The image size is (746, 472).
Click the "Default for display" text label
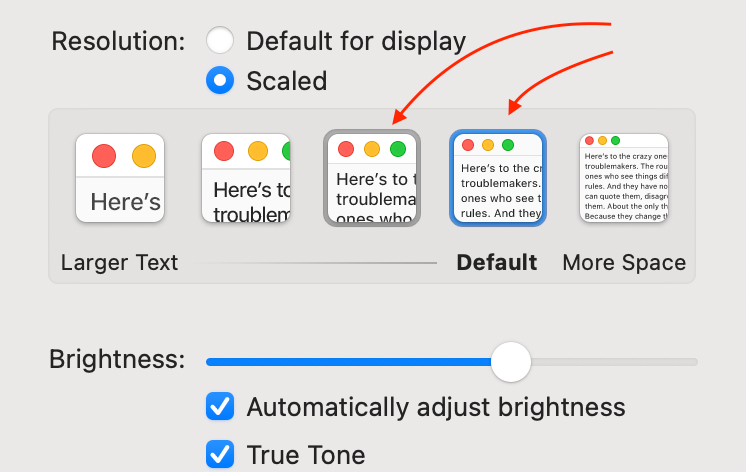point(356,41)
